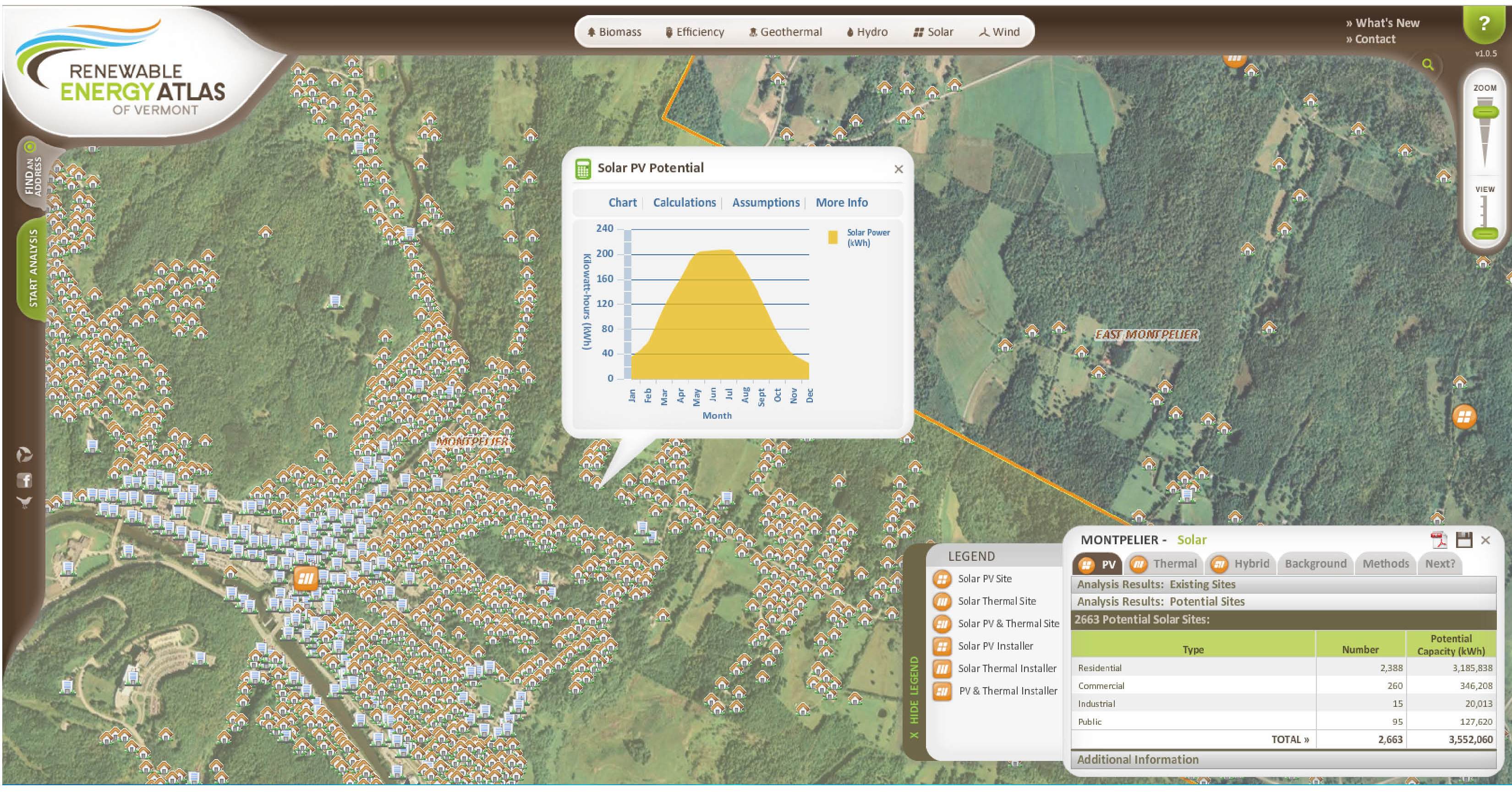The width and height of the screenshot is (1512, 793).
Task: Hide the legend panel
Action: tap(914, 699)
